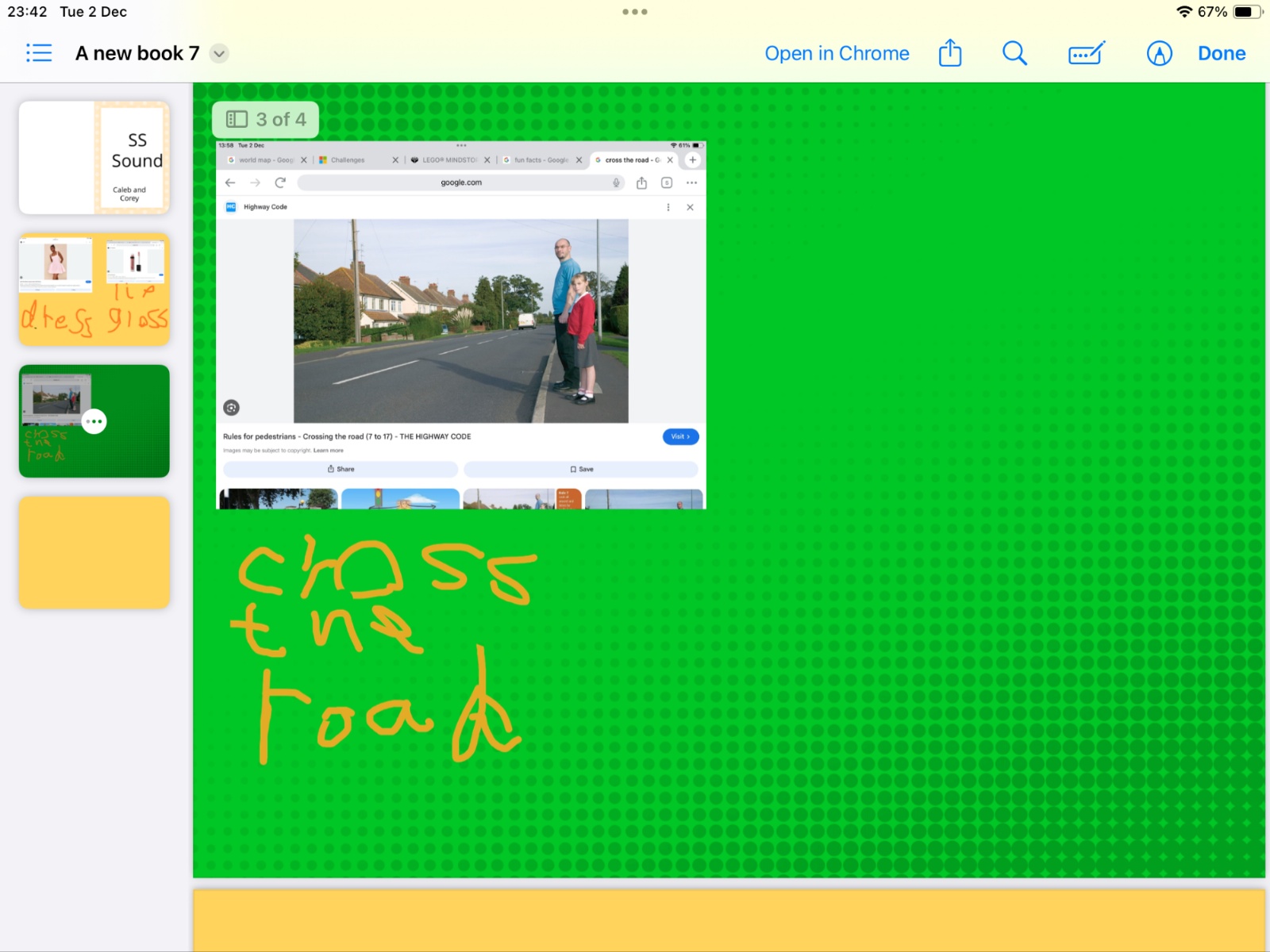Activate the Markup pen icon

point(1159,53)
